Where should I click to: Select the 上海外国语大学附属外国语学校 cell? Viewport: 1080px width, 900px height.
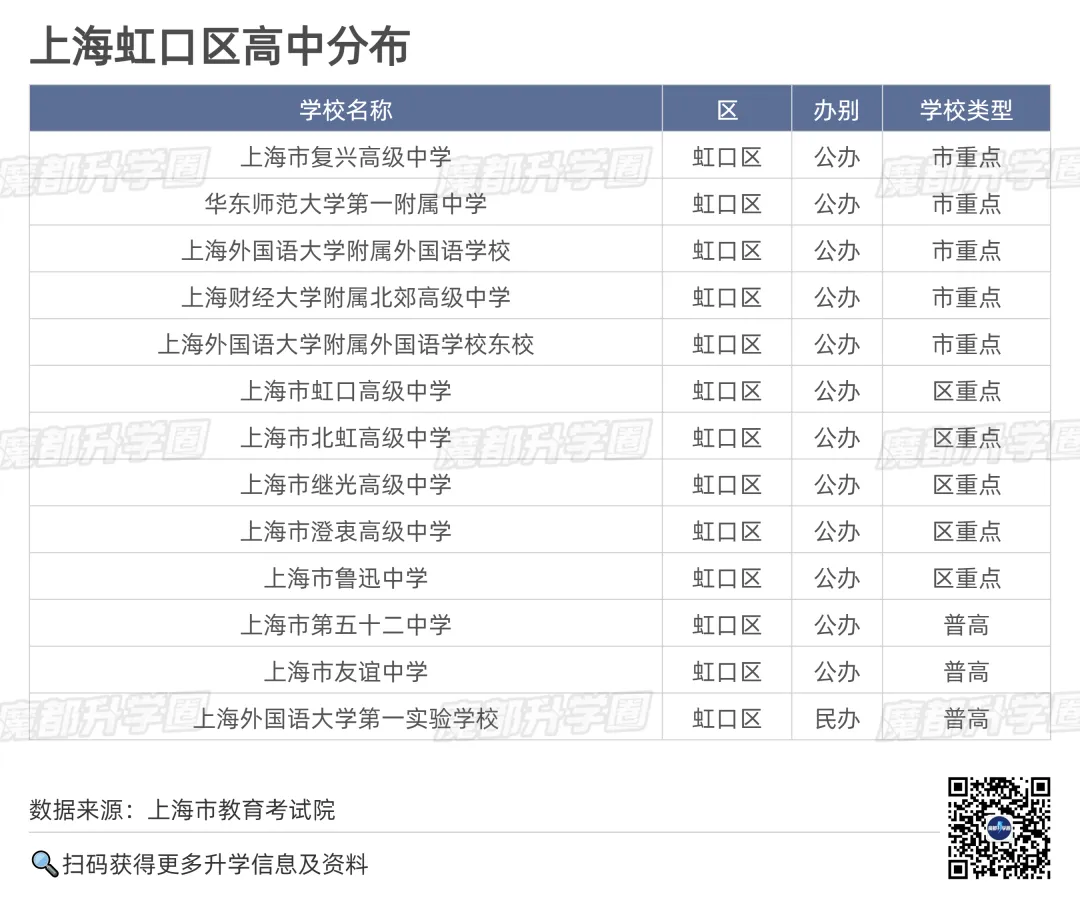point(346,250)
